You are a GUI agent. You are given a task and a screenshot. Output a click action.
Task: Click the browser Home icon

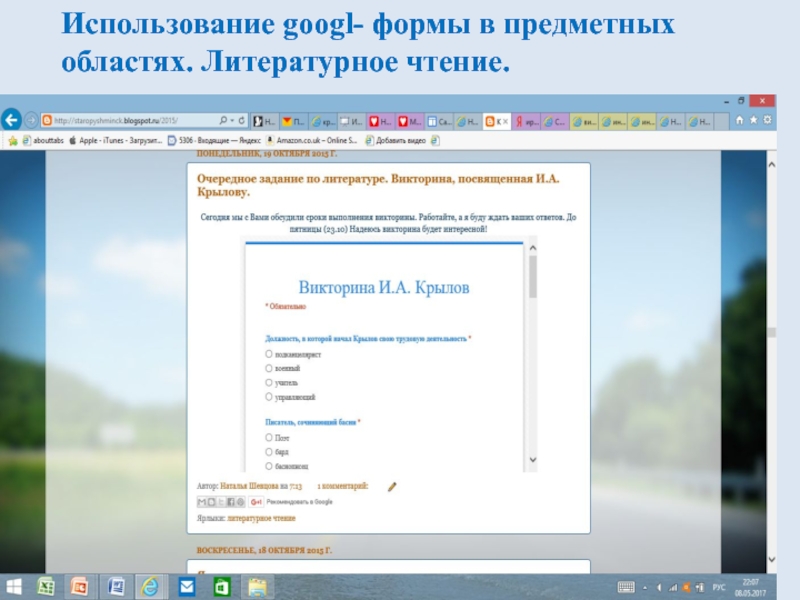[739, 121]
